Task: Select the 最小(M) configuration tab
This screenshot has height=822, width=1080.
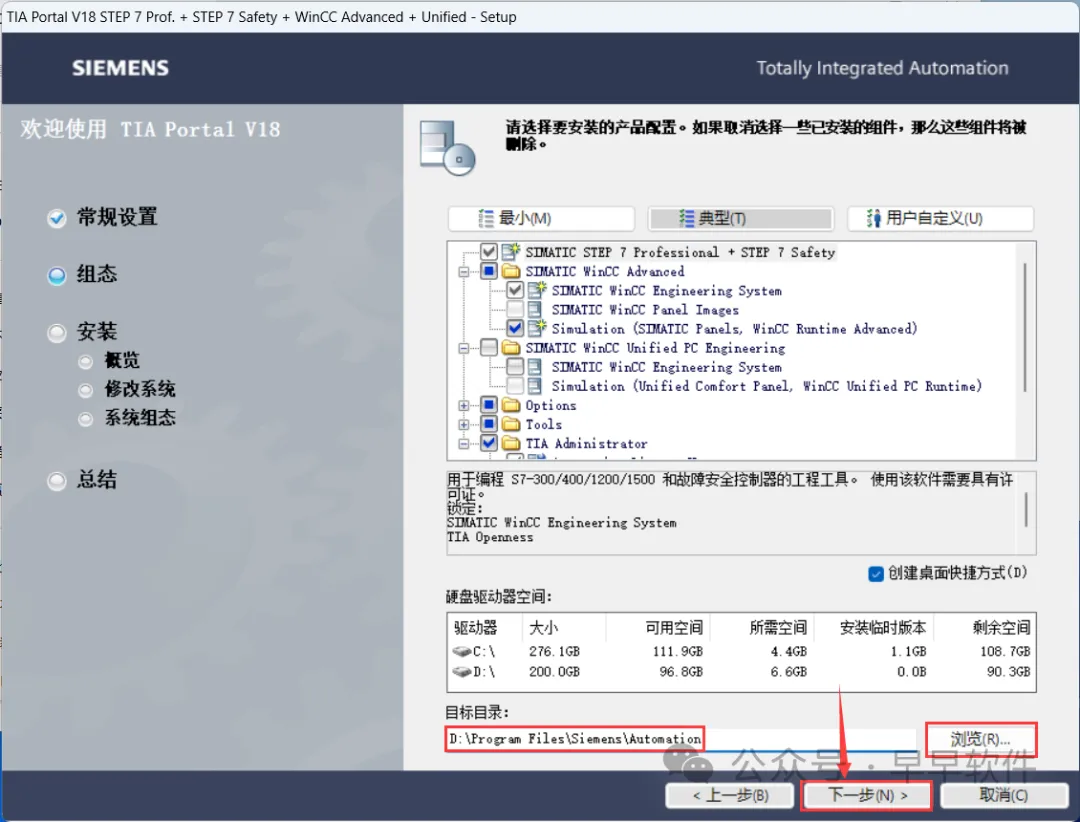Action: pos(541,218)
